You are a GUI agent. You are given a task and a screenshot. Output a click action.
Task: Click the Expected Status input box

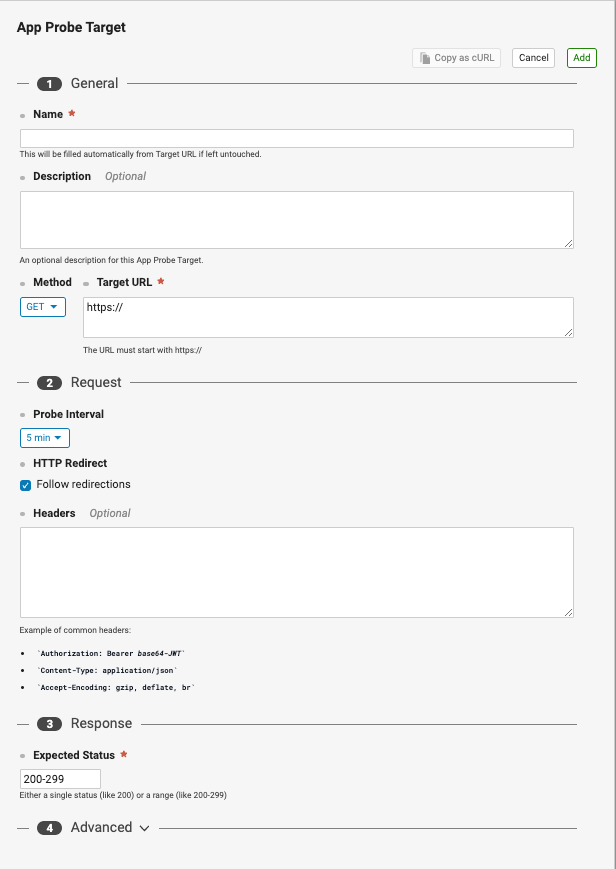(60, 779)
